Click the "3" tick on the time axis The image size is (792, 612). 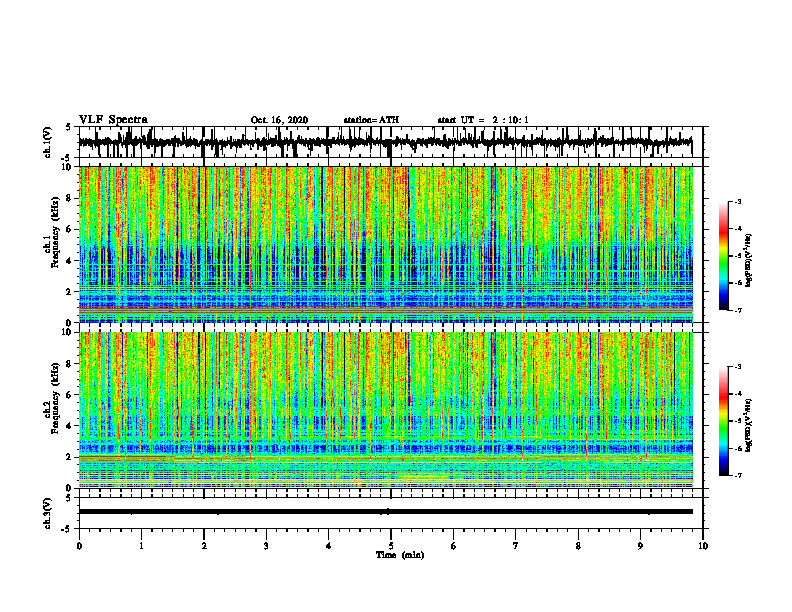click(x=266, y=546)
